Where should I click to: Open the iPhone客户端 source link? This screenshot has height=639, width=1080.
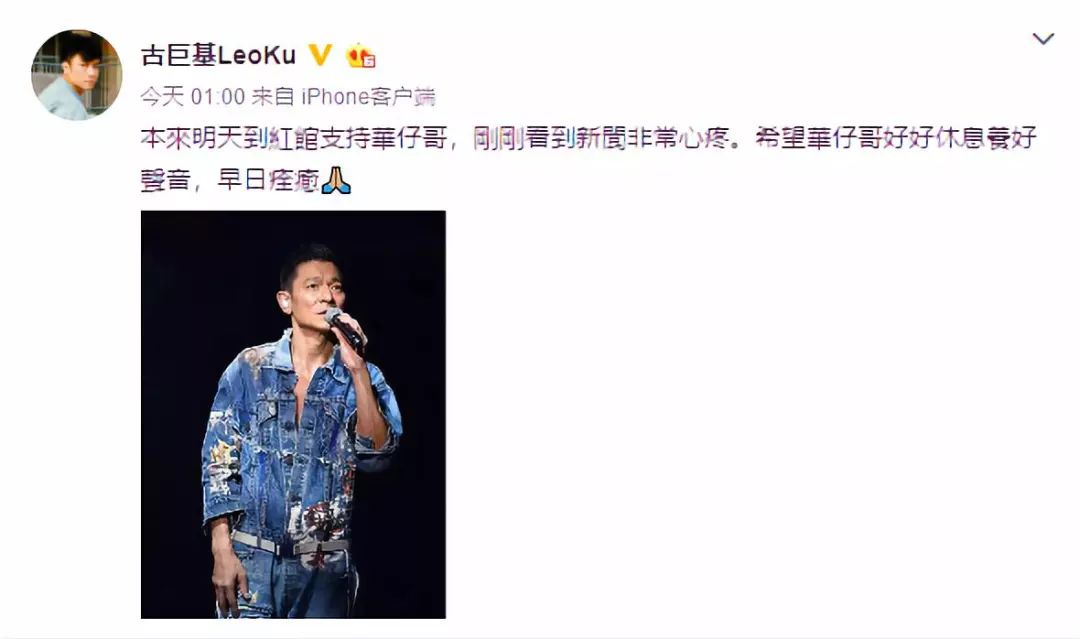tap(368, 96)
